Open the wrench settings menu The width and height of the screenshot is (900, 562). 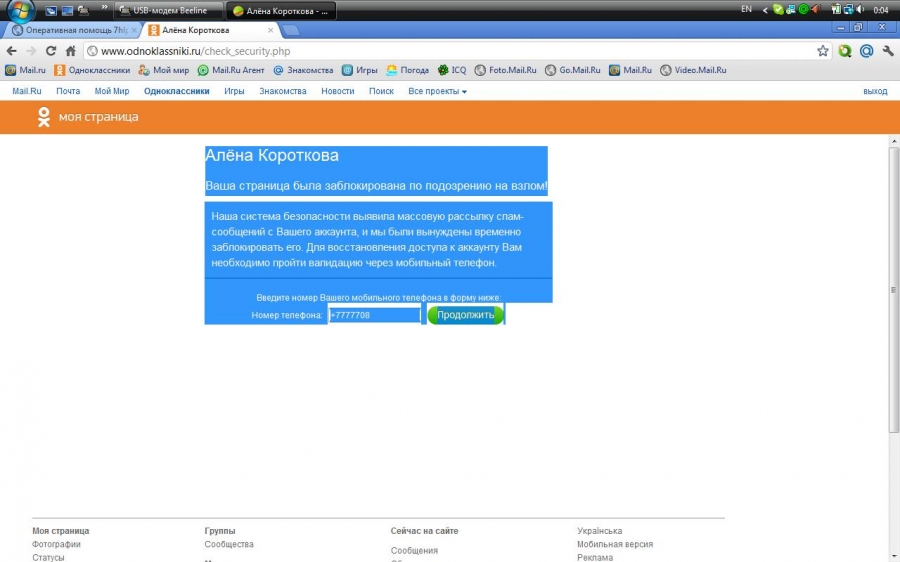point(887,51)
